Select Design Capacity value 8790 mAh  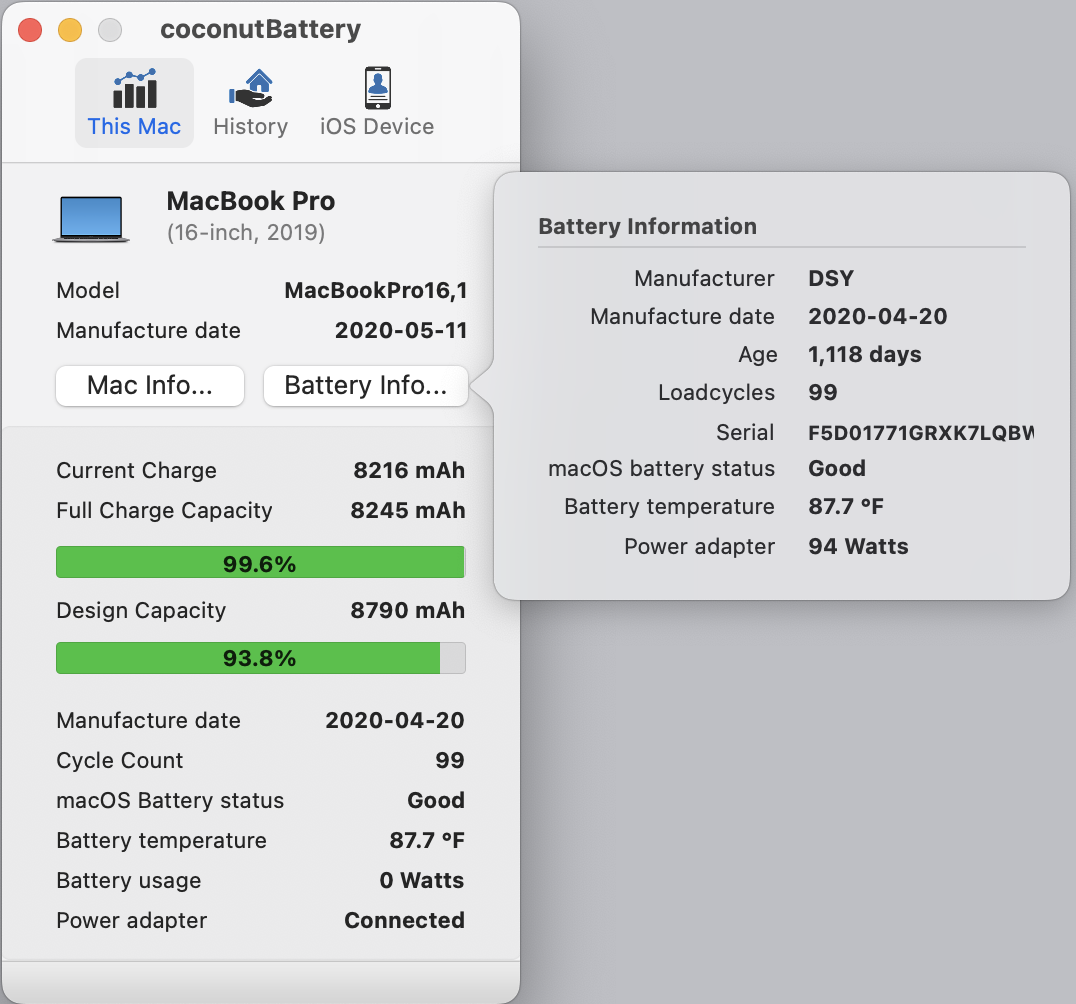(x=408, y=610)
